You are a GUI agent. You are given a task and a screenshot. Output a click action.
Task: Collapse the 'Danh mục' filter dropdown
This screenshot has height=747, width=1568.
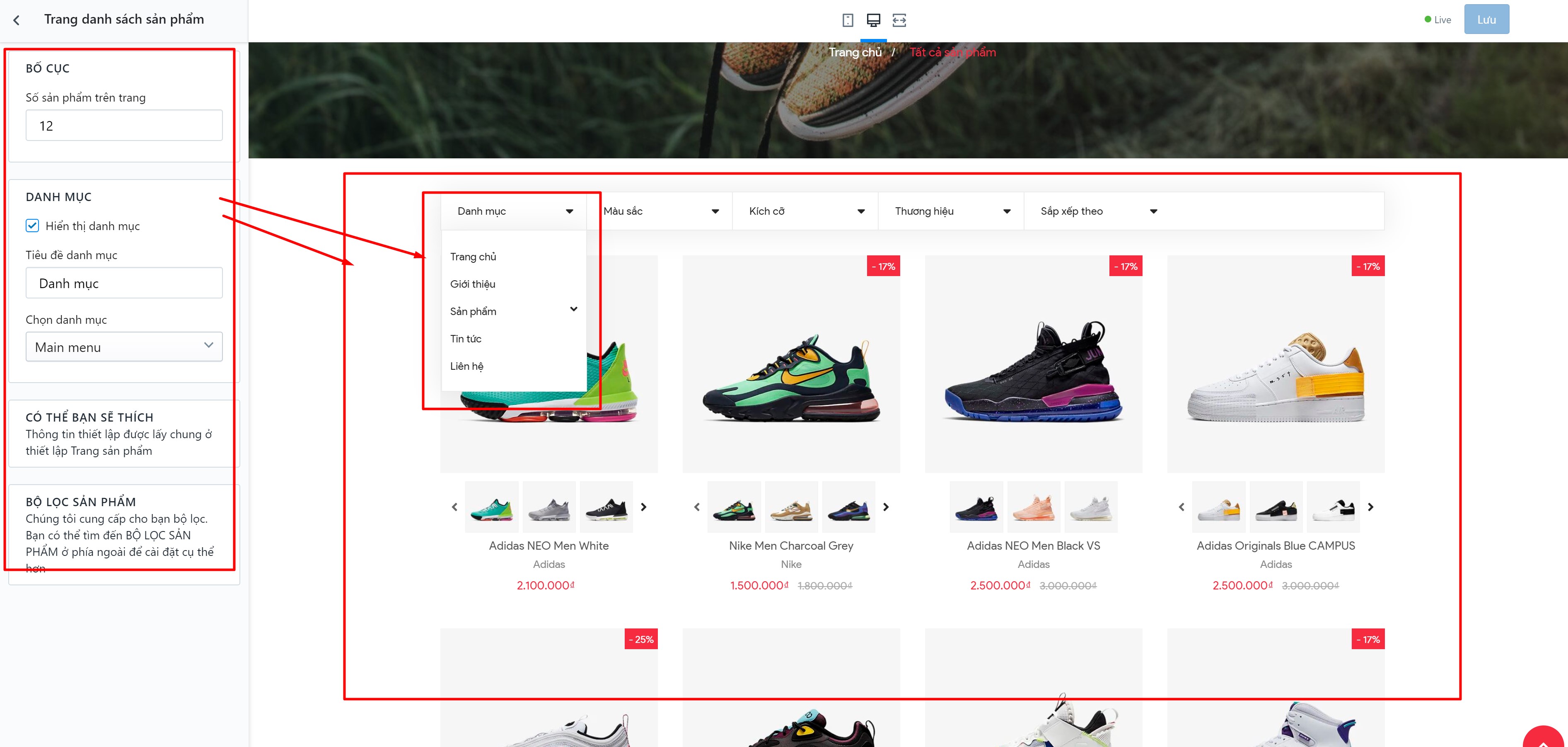click(x=514, y=211)
